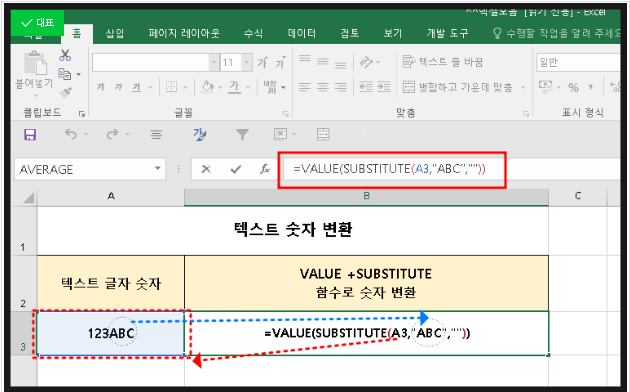The height and width of the screenshot is (392, 630).
Task: Click the Increase Indent icon
Action: [384, 87]
